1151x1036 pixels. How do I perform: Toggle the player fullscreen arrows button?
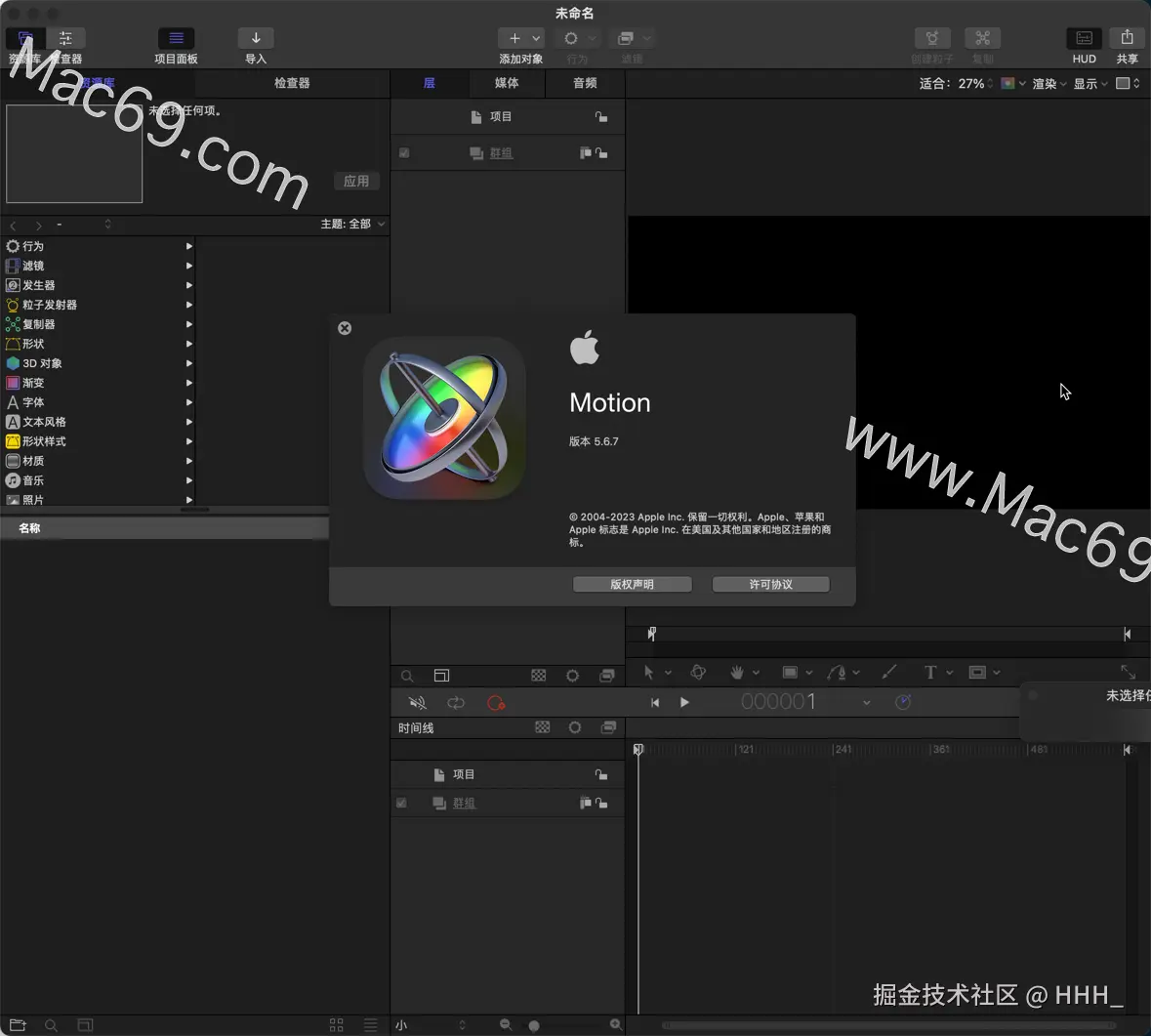coord(1129,671)
